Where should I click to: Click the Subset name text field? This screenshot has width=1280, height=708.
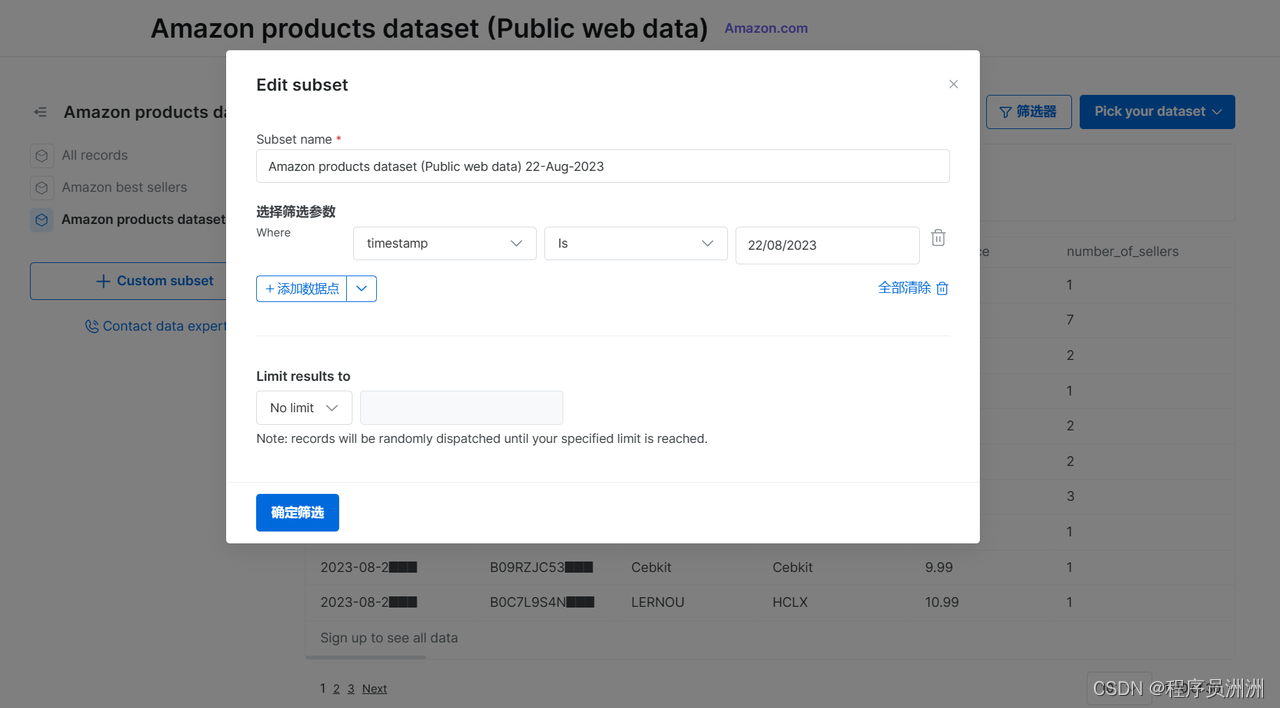click(602, 167)
